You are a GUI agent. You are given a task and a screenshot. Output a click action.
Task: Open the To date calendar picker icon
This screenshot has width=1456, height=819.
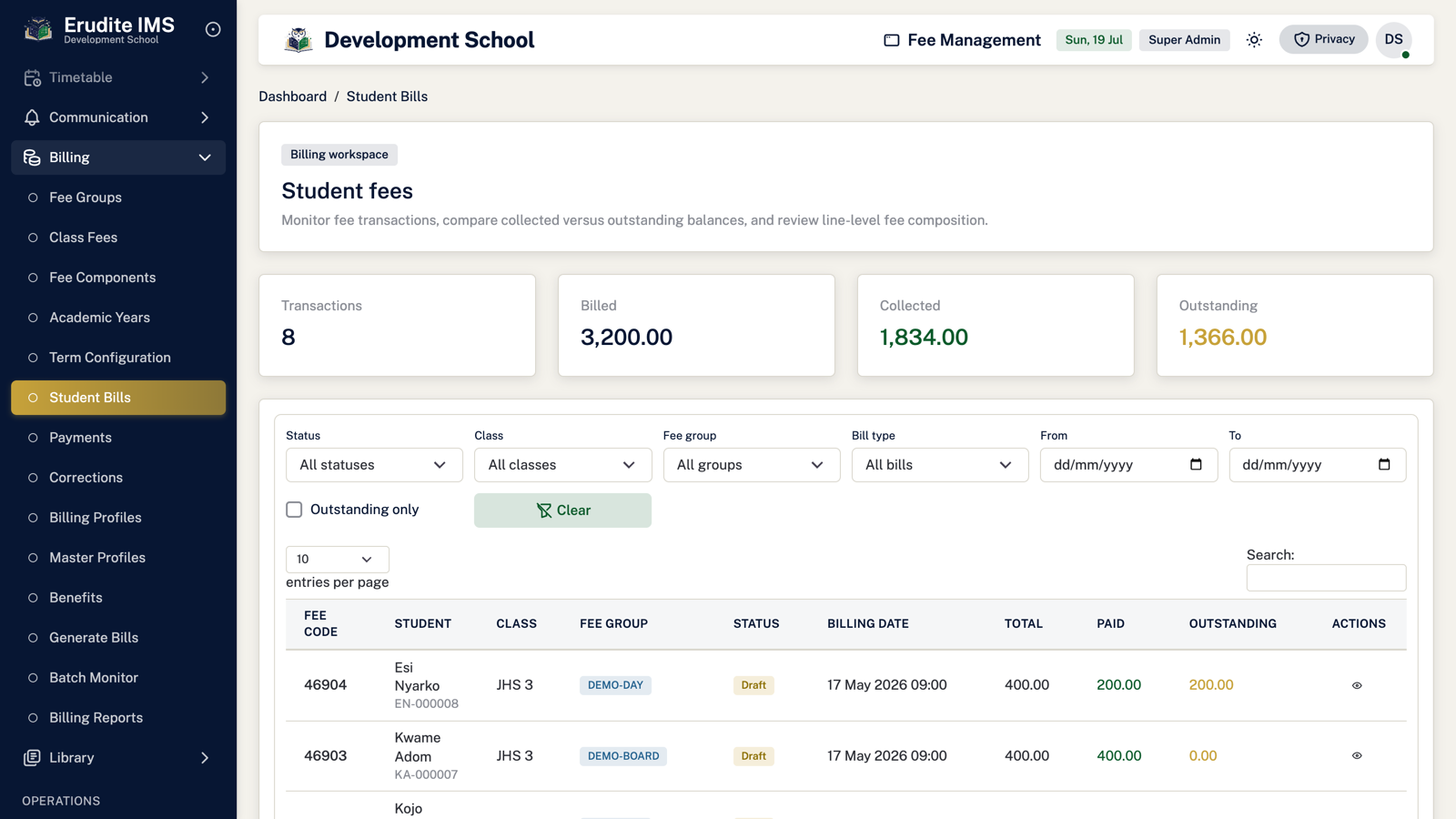click(1384, 464)
